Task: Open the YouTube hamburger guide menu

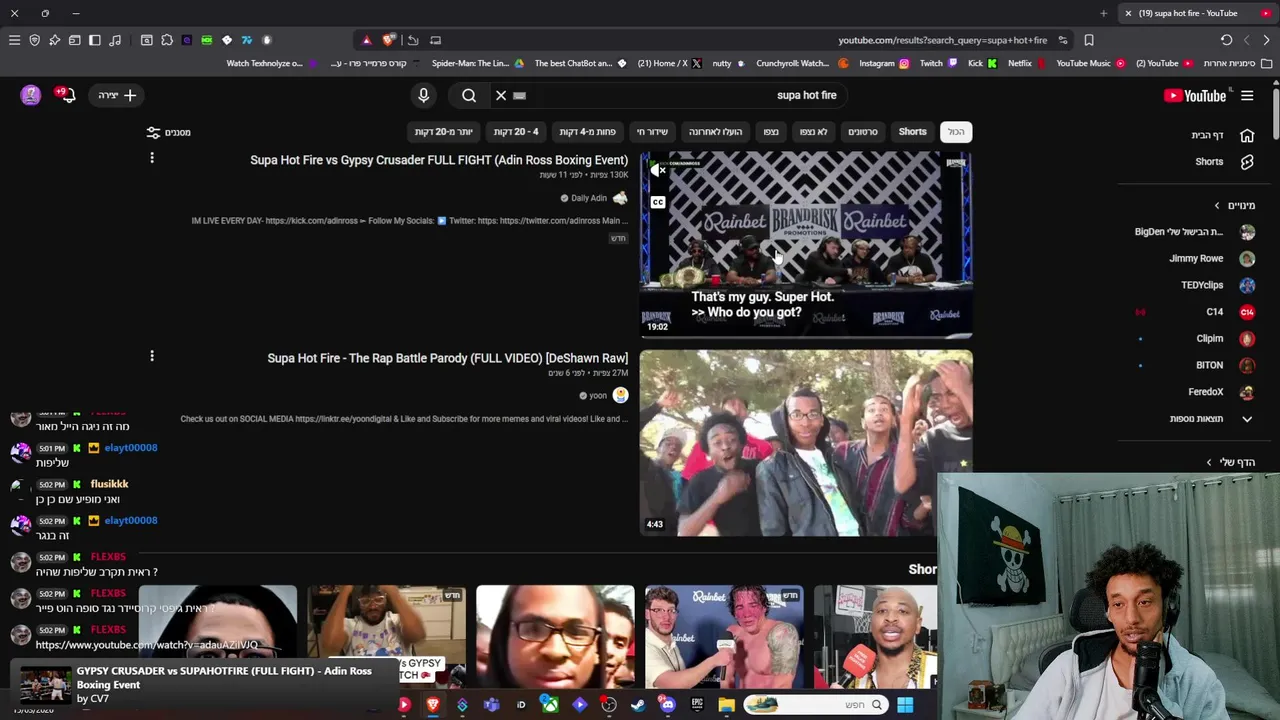Action: click(1247, 96)
